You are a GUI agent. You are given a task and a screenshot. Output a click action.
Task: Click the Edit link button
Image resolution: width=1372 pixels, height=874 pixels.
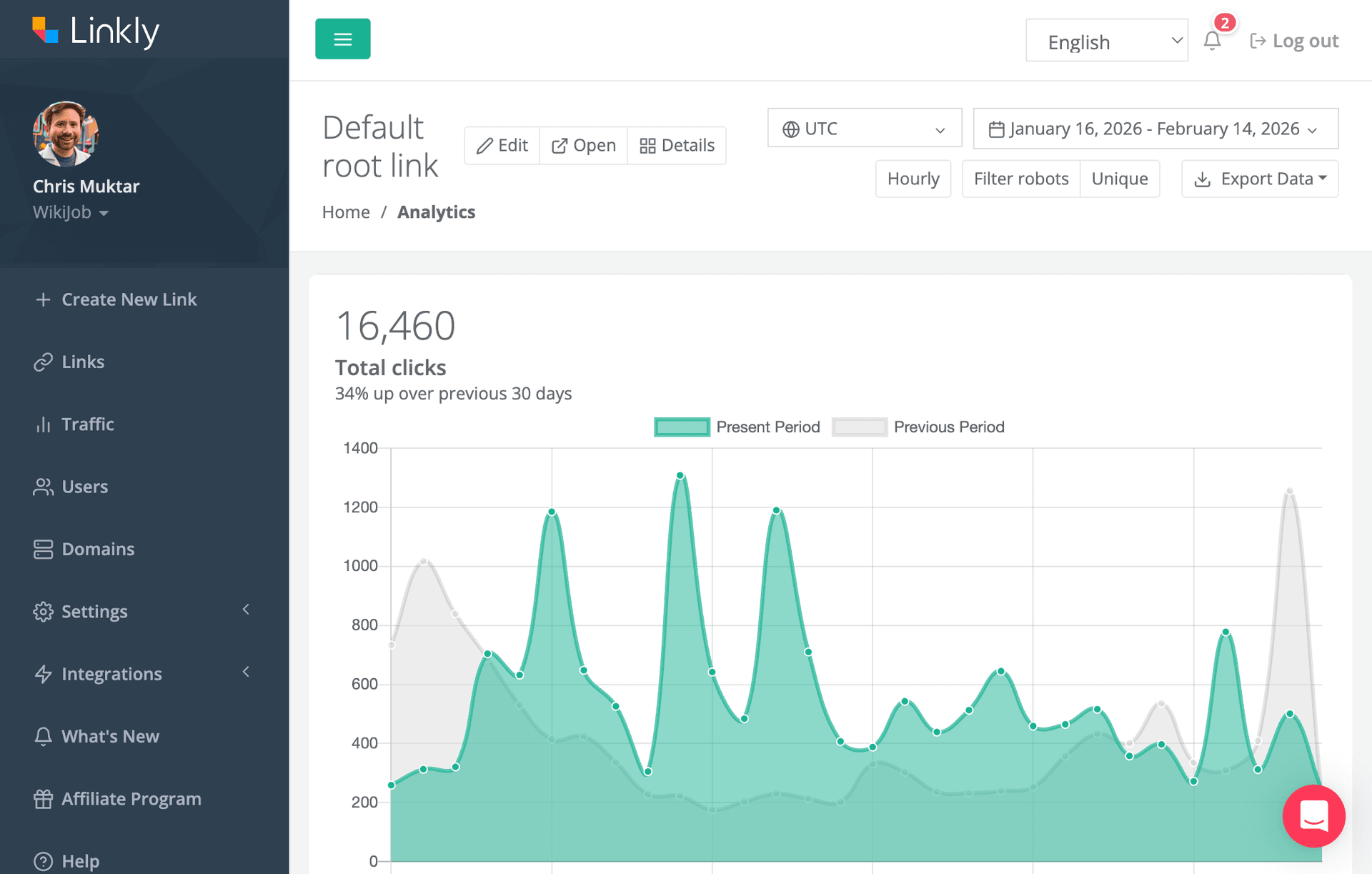pyautogui.click(x=502, y=145)
